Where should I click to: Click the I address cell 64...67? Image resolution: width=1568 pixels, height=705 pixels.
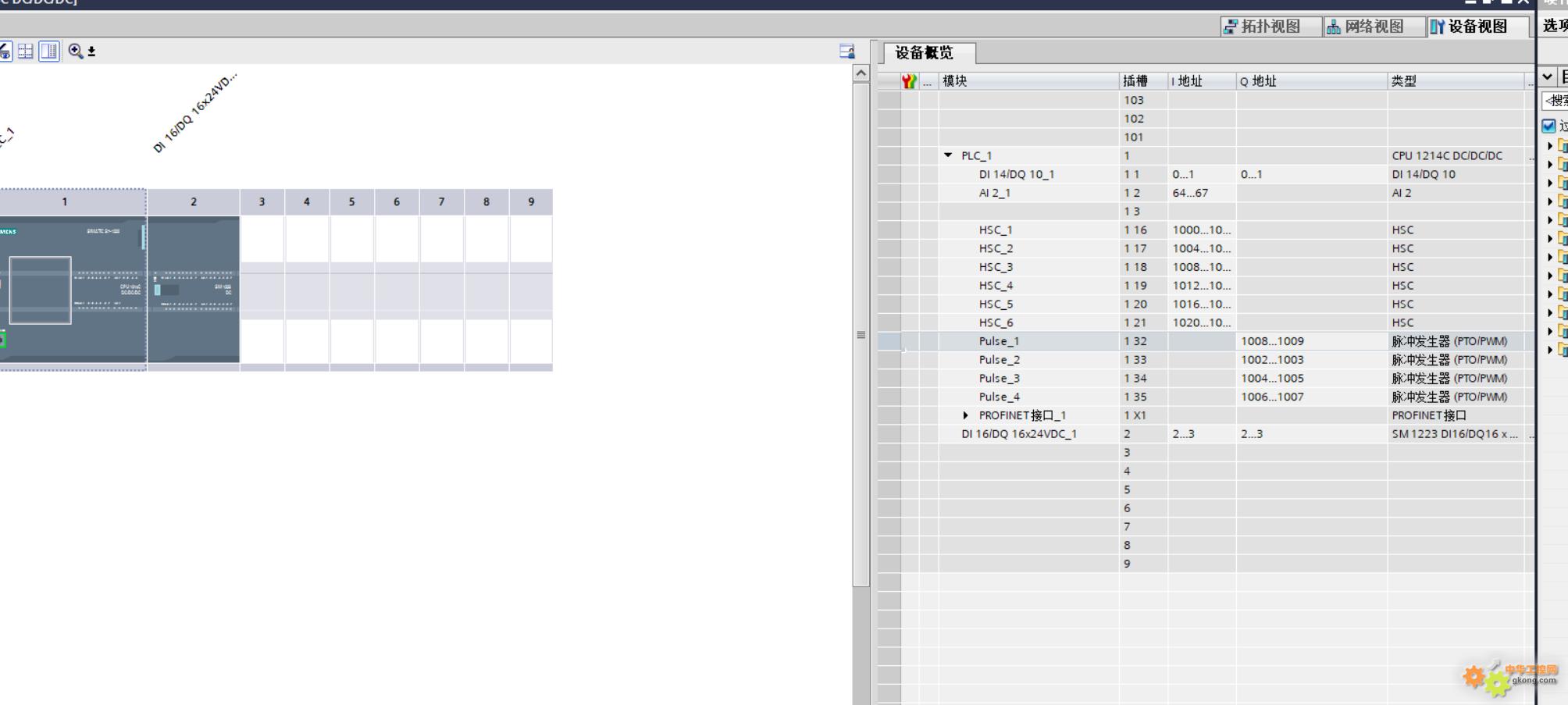click(x=1202, y=193)
